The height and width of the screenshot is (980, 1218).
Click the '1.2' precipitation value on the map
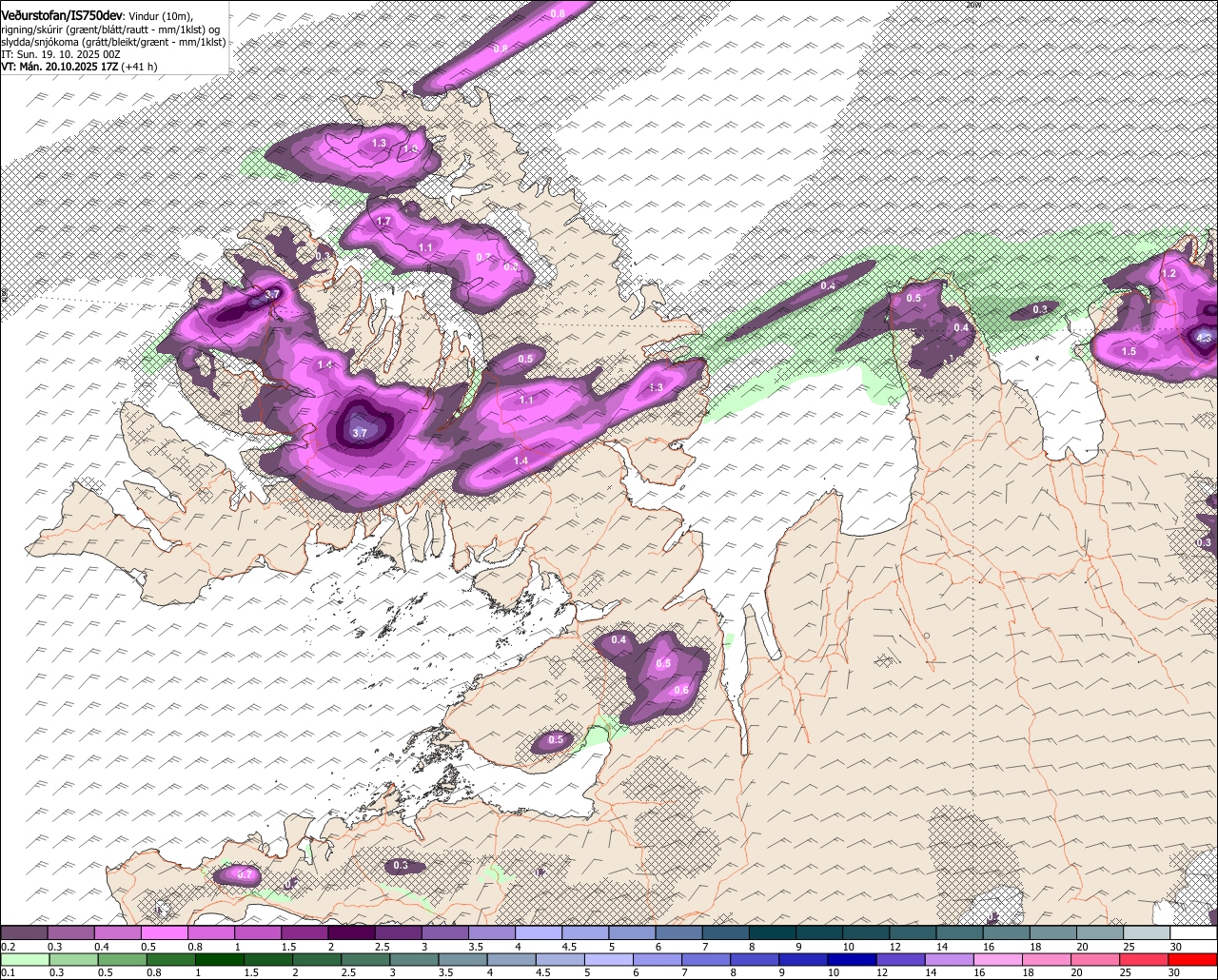[1169, 273]
